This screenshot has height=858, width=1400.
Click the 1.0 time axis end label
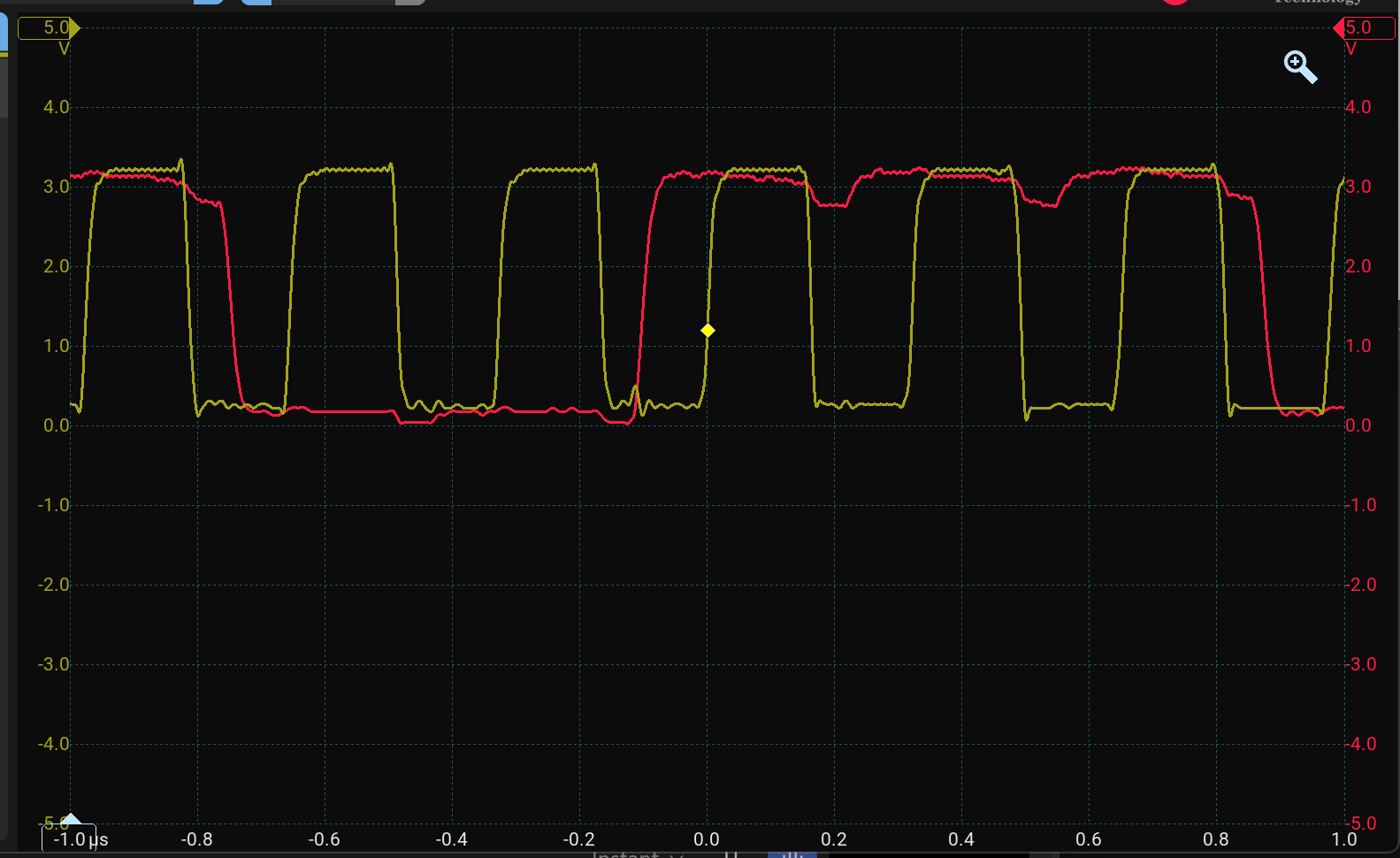1344,839
